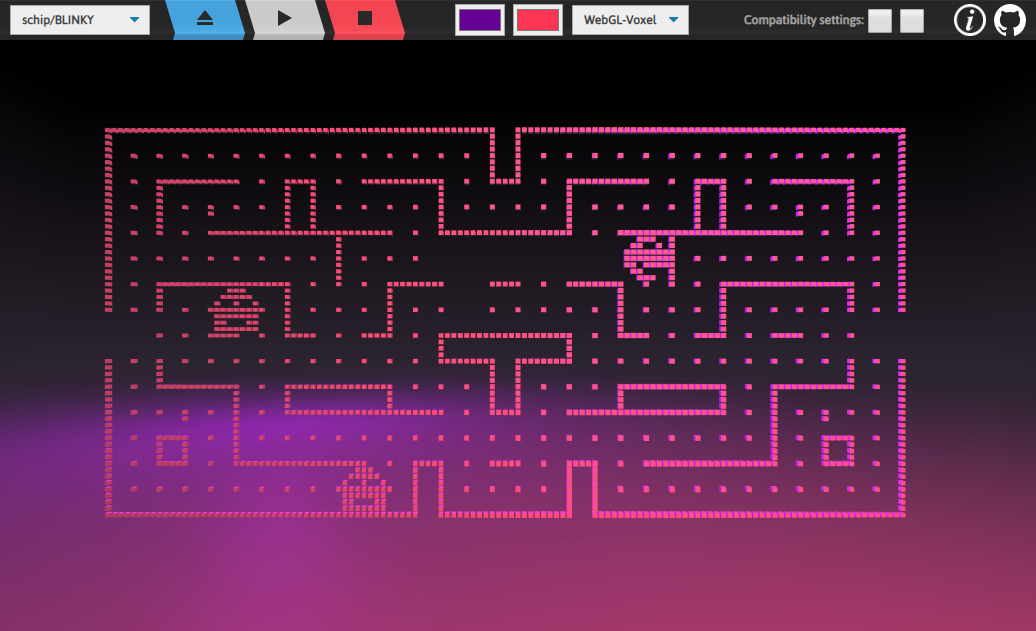Click the Compatibility settings label
The image size is (1036, 631).
coord(803,20)
